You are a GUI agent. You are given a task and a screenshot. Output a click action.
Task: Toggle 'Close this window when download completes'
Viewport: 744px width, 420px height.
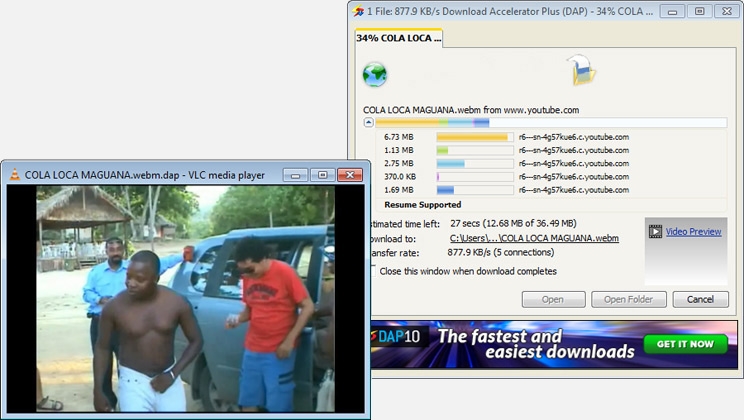[x=370, y=271]
